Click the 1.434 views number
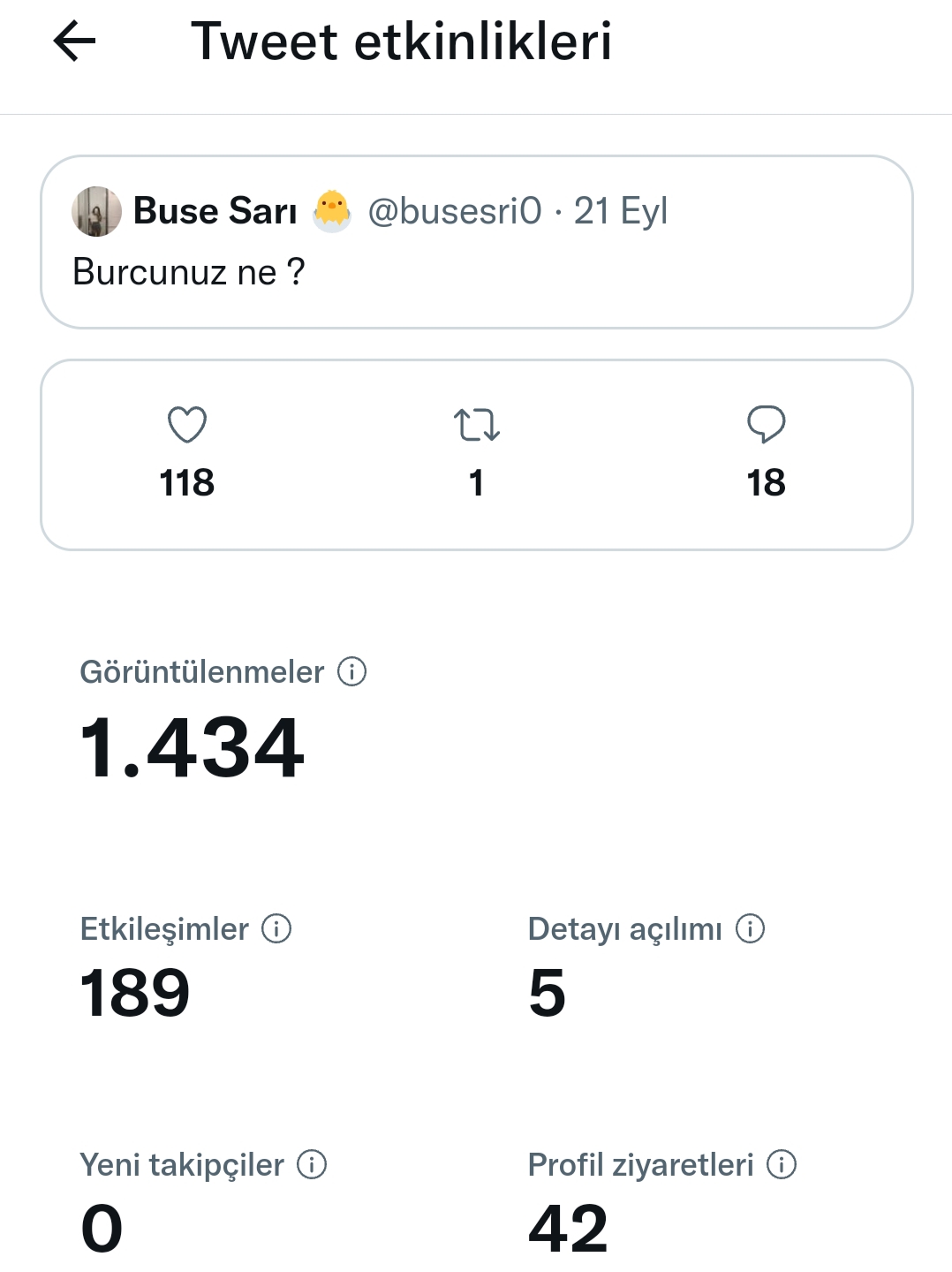The width and height of the screenshot is (952, 1272). (192, 748)
